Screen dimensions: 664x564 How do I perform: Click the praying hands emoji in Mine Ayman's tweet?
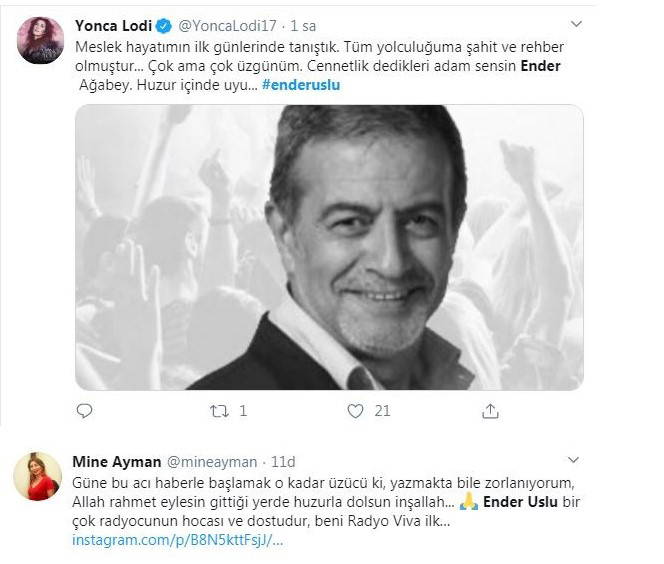point(469,502)
